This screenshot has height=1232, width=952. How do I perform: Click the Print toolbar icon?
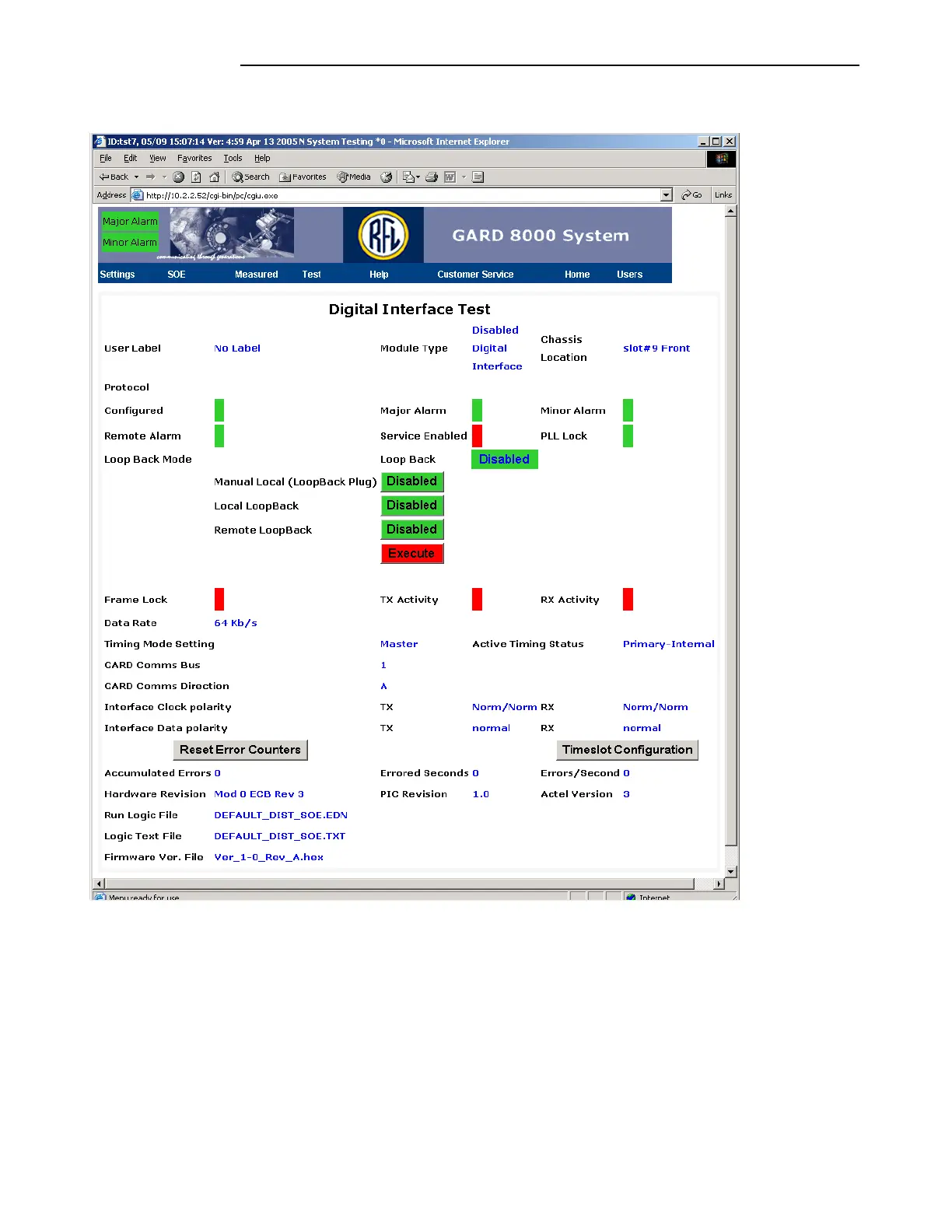(432, 177)
